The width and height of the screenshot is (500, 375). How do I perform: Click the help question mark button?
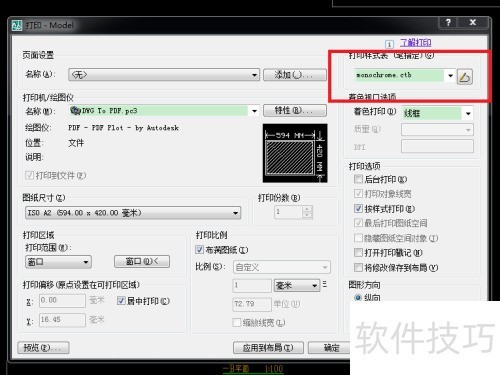click(x=448, y=22)
